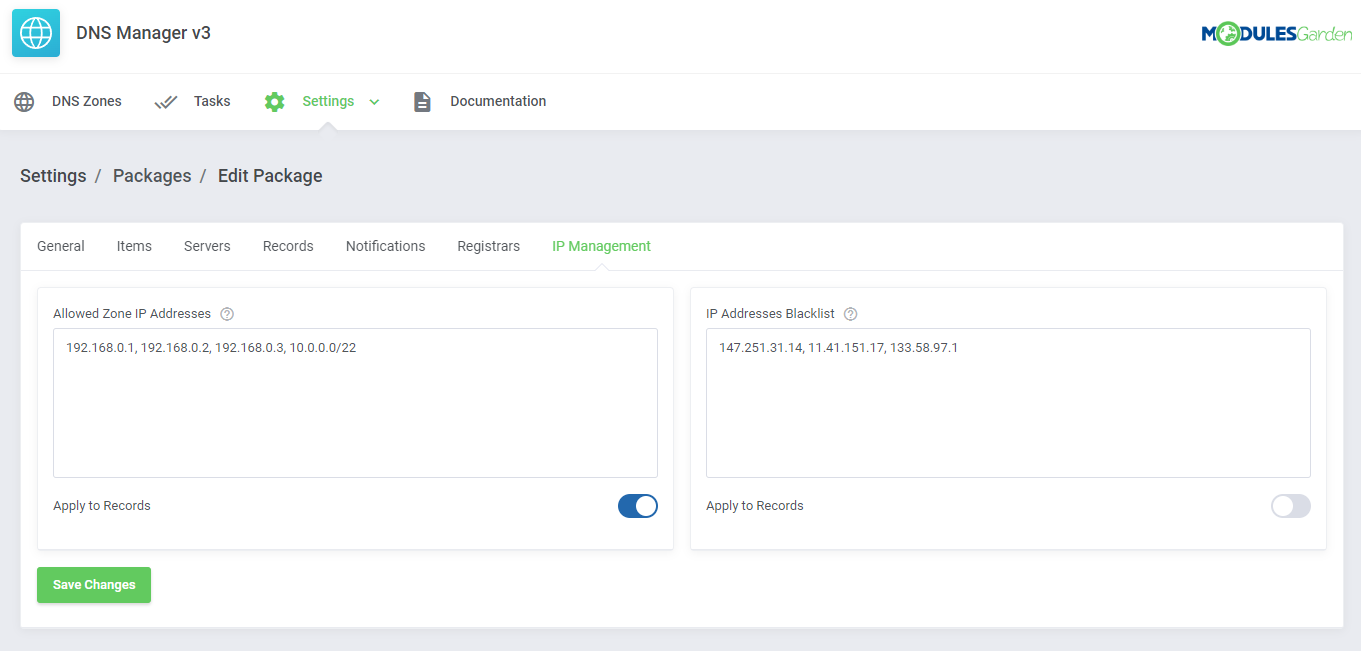
Task: Go to Packages breadcrumb link
Action: (152, 176)
